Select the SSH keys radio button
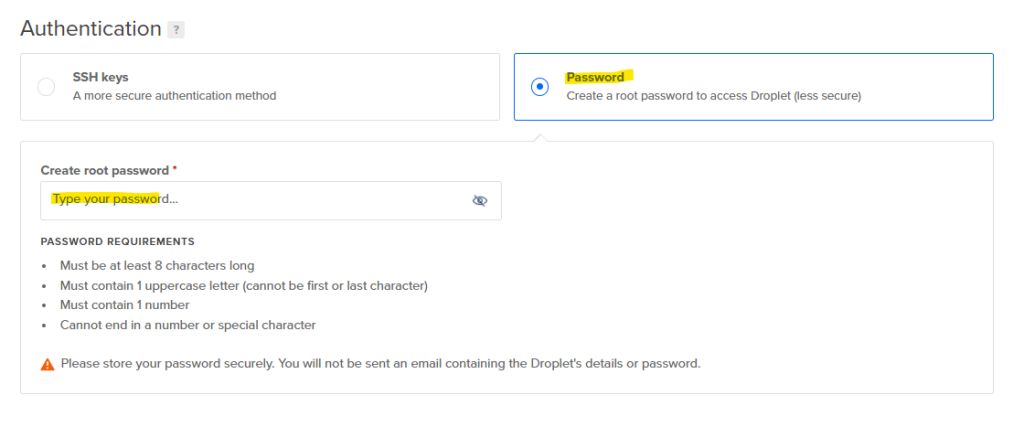Screen dimensions: 1024x438 click(x=46, y=87)
